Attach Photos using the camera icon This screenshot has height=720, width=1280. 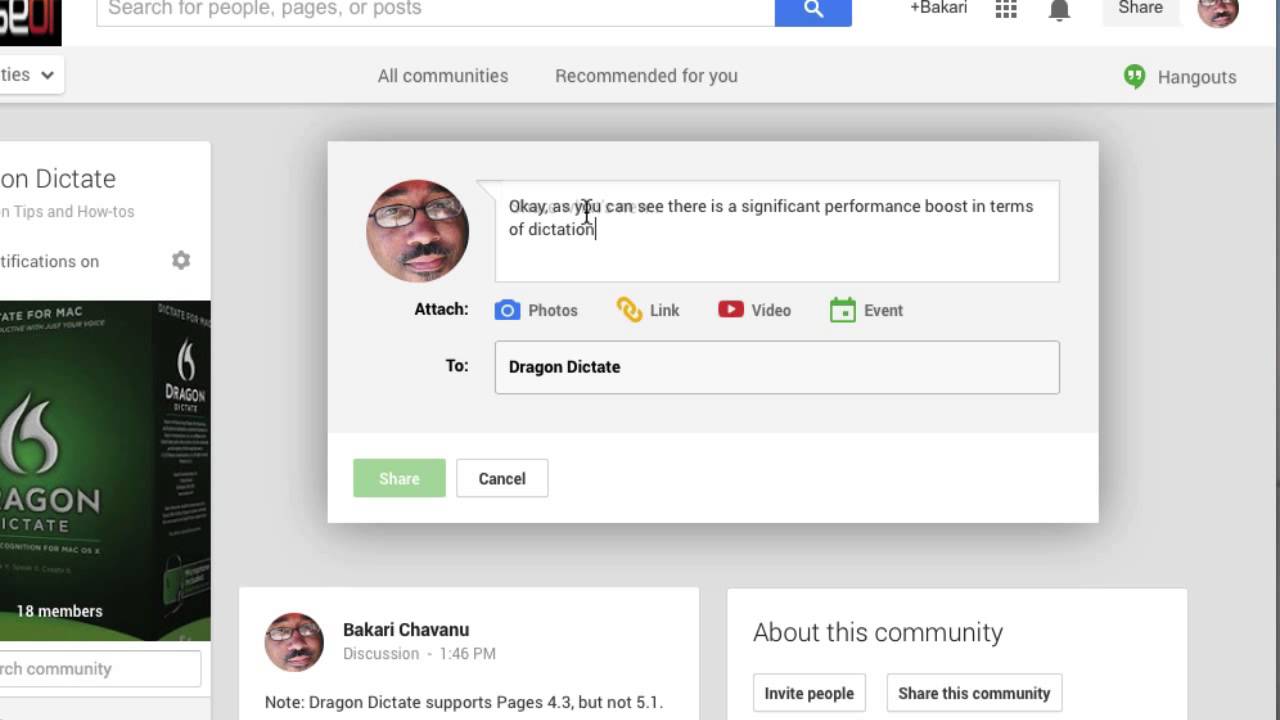click(x=507, y=310)
